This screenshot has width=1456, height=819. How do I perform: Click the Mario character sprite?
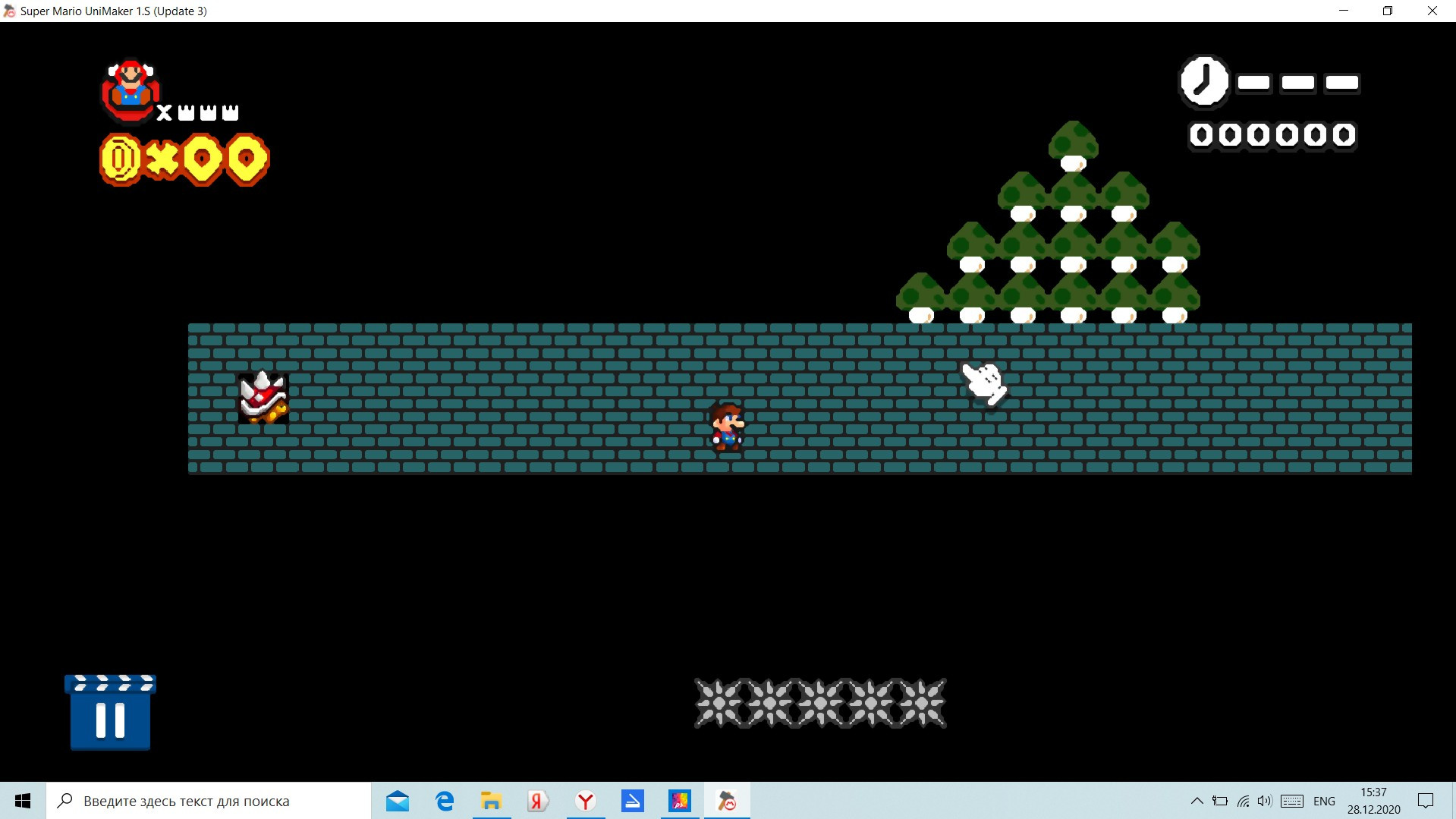coord(727,427)
